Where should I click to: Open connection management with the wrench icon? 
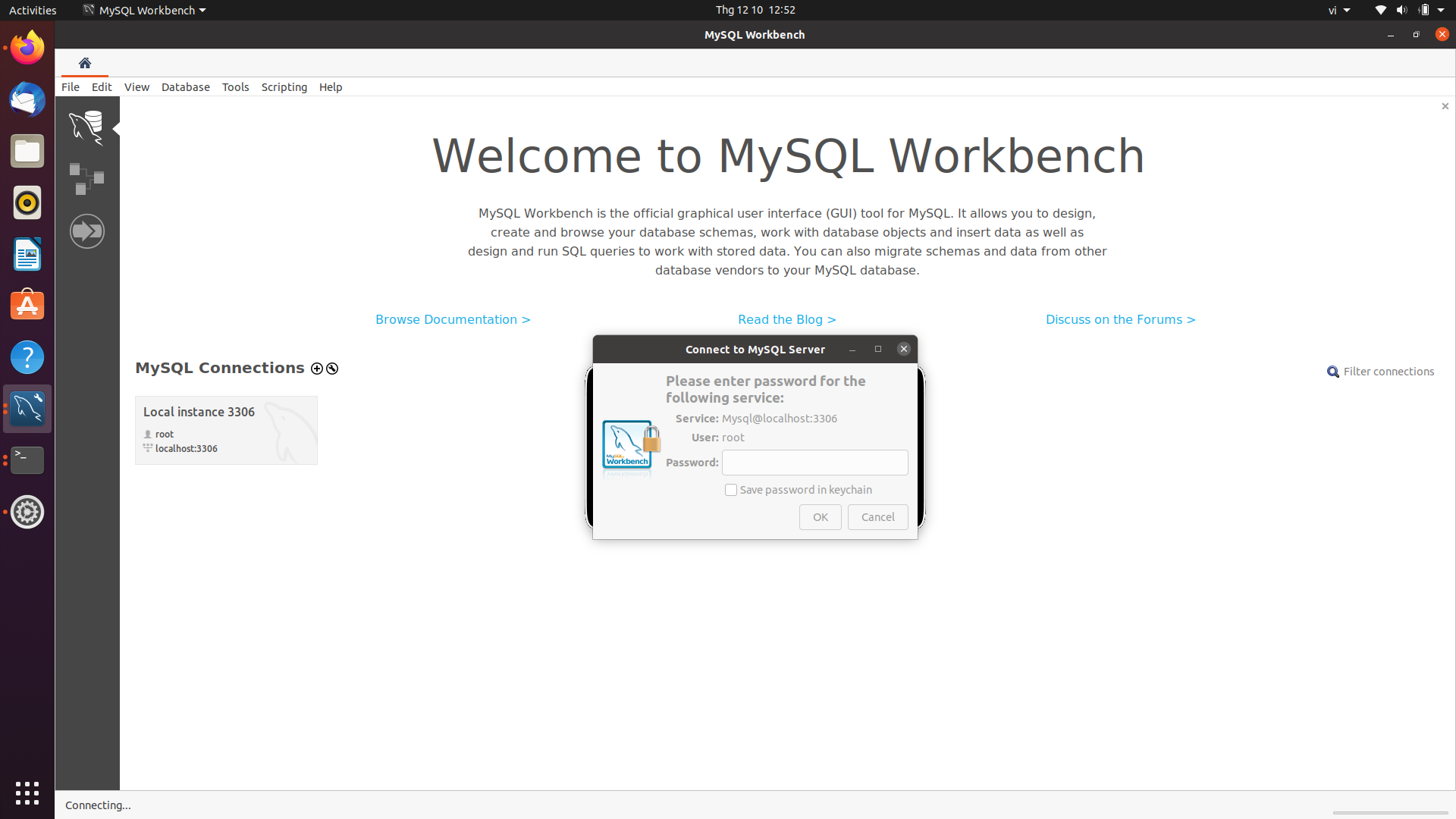pyautogui.click(x=332, y=369)
